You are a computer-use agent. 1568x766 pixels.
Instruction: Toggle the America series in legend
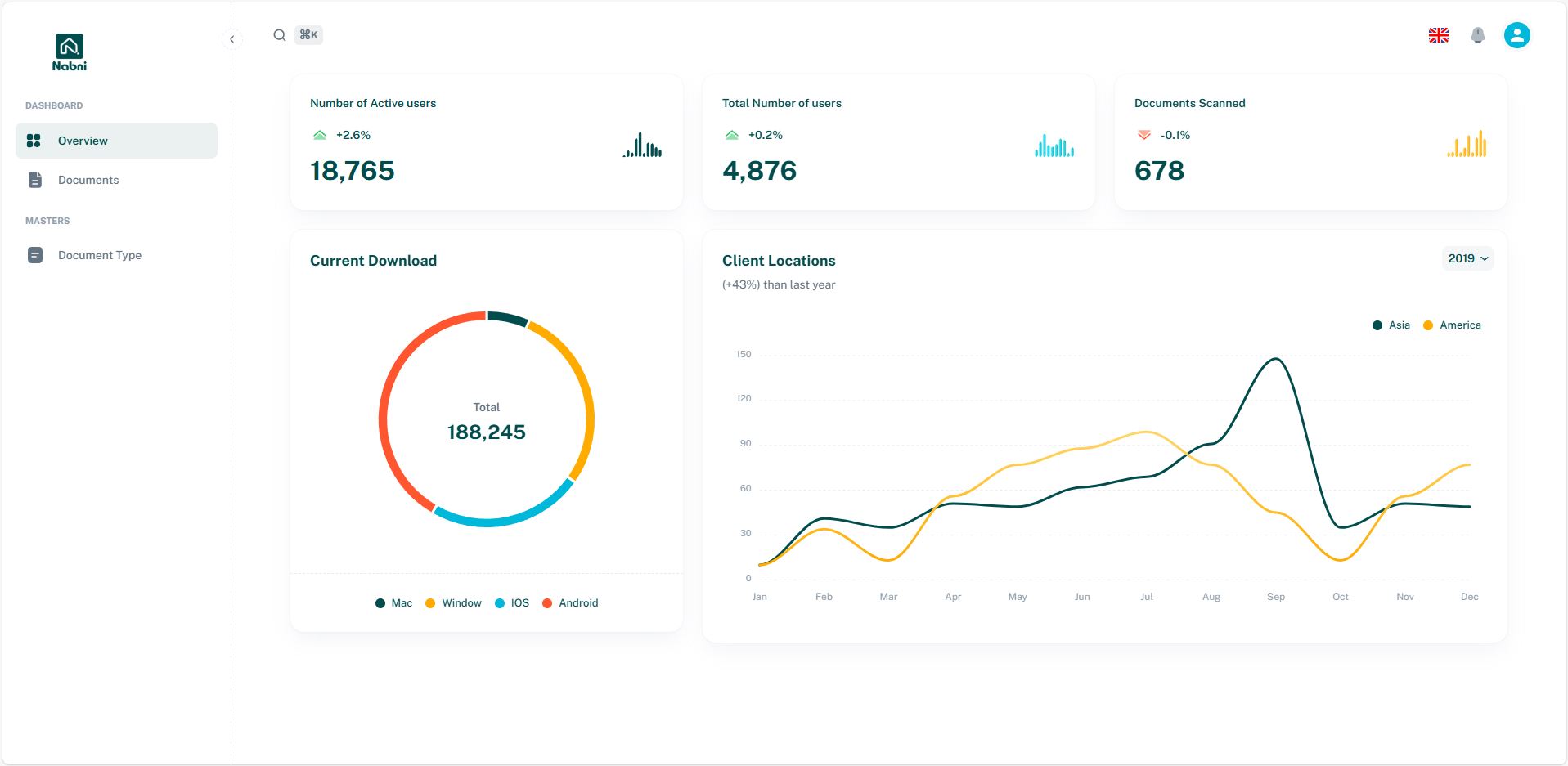click(1452, 325)
